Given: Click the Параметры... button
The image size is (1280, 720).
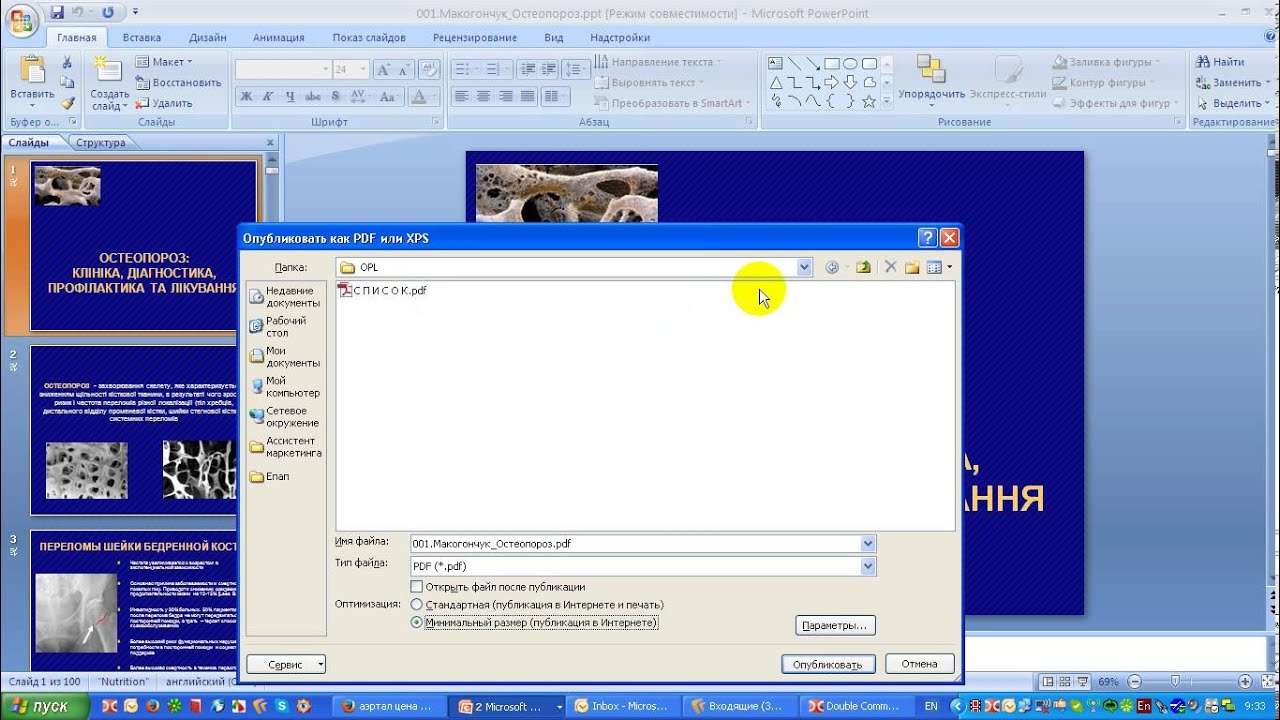Looking at the screenshot, I should [x=835, y=625].
